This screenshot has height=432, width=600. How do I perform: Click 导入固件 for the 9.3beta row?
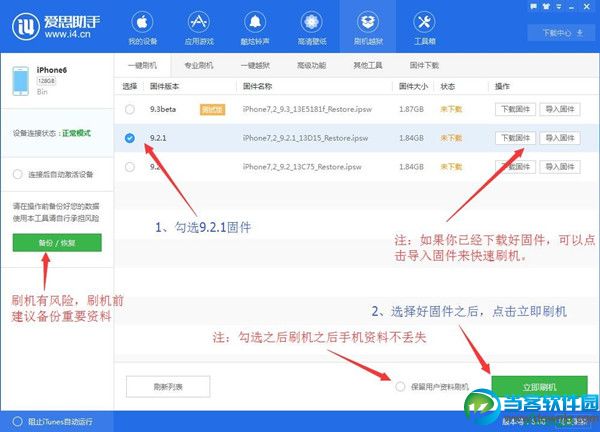(560, 109)
